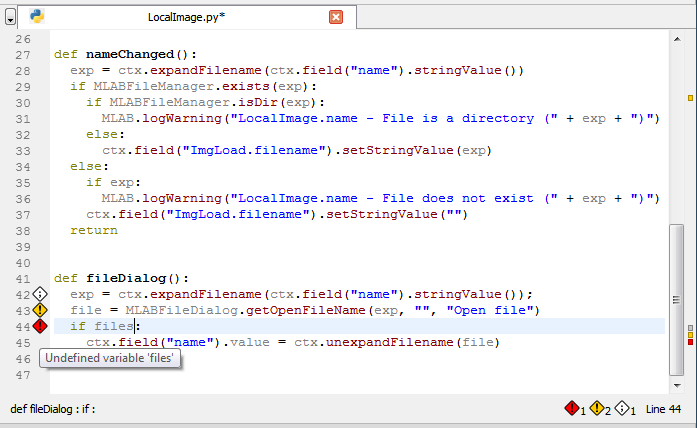Click the 'return' statement on line 38
This screenshot has width=697, height=428.
tap(94, 230)
